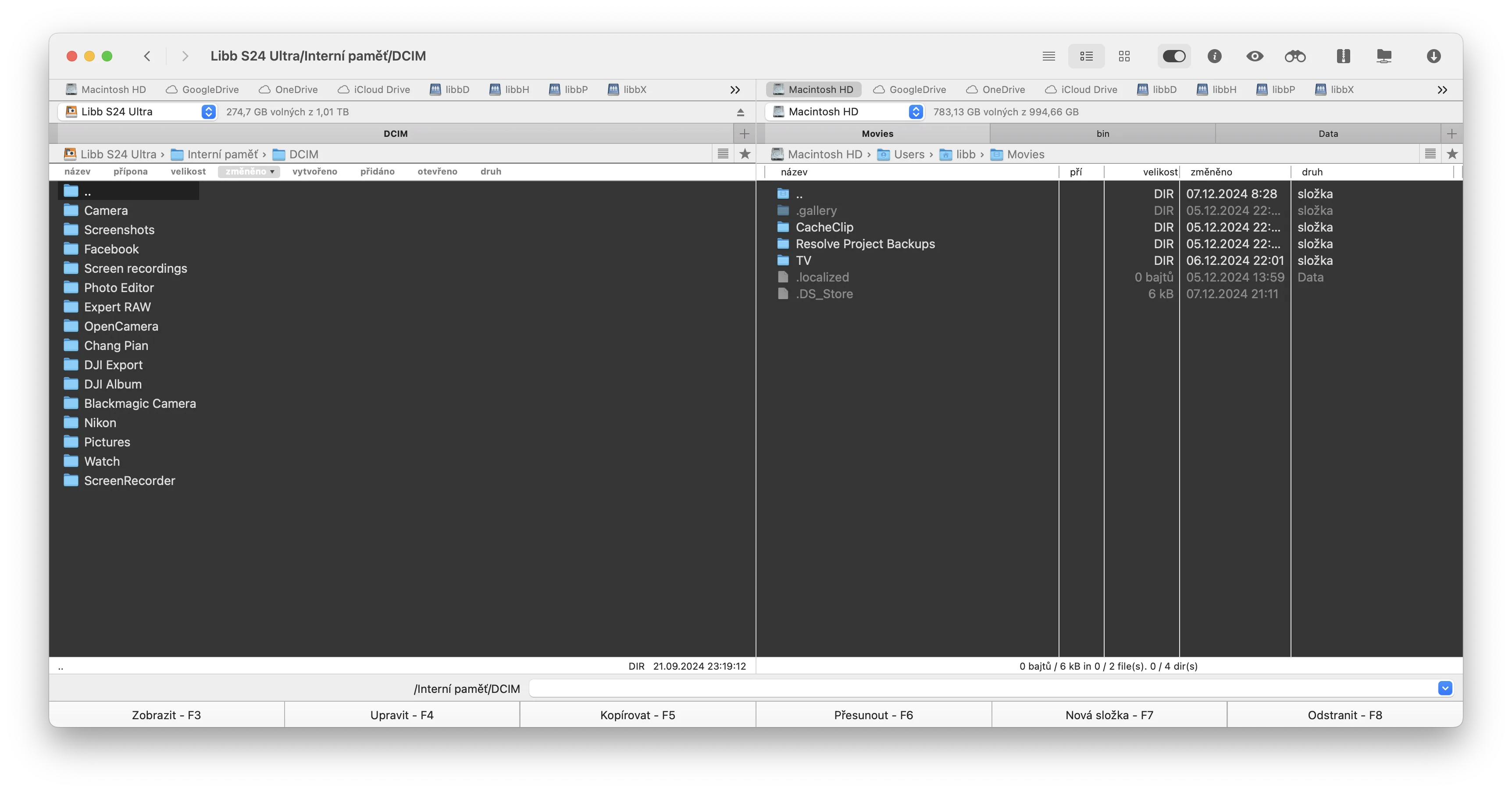Switch to icon grid view
Image resolution: width=1512 pixels, height=792 pixels.
1124,57
